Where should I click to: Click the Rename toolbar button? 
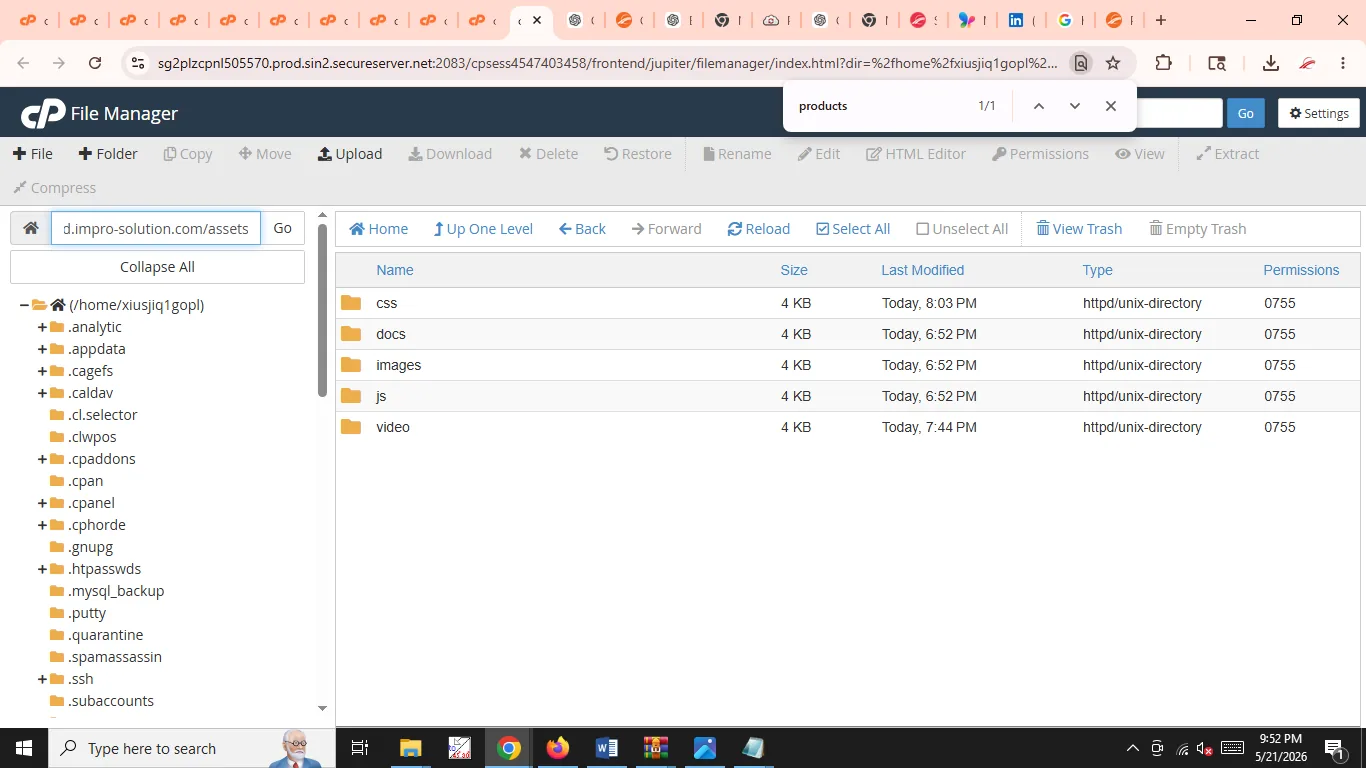pyautogui.click(x=737, y=154)
